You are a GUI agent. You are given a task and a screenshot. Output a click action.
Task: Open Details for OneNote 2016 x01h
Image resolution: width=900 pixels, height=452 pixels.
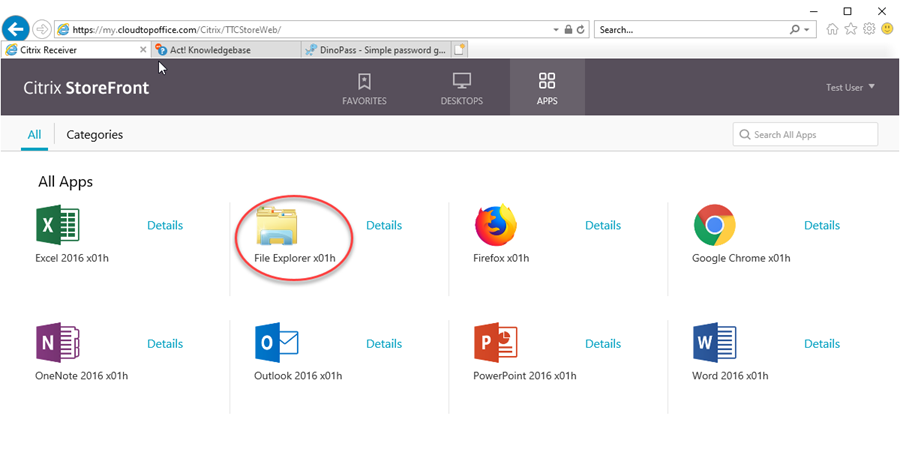point(165,343)
